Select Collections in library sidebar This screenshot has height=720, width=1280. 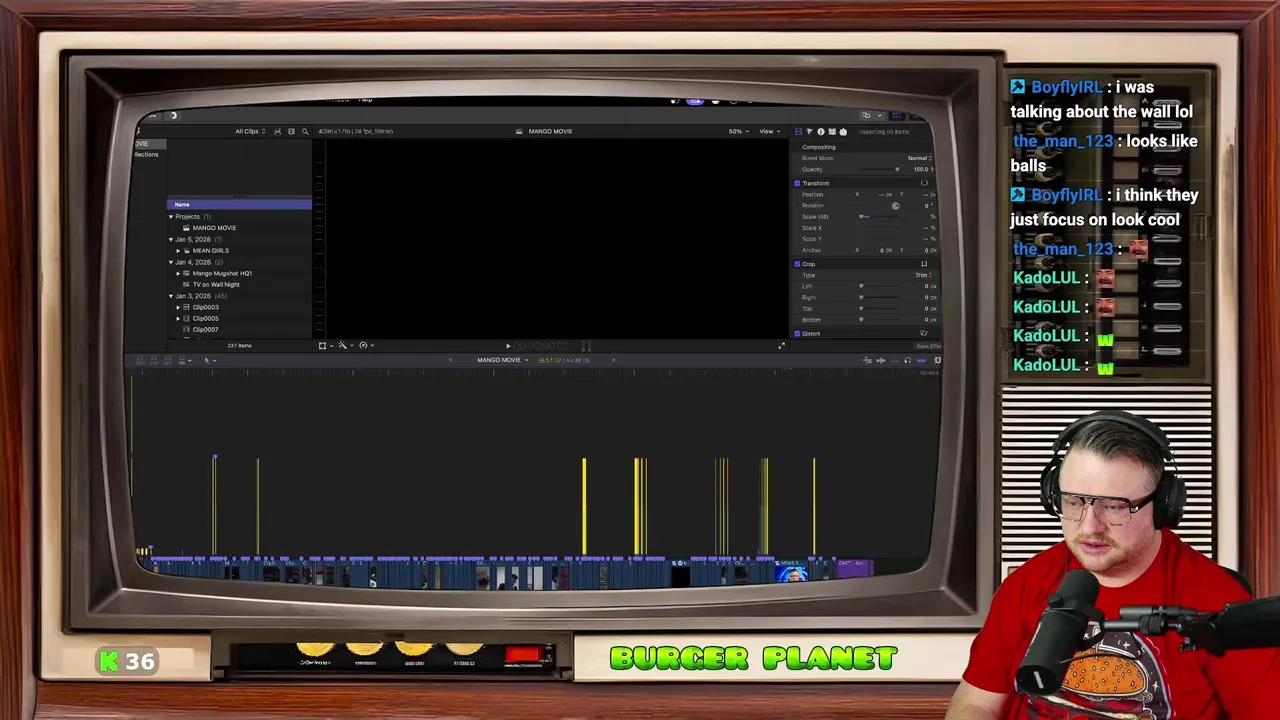[147, 155]
